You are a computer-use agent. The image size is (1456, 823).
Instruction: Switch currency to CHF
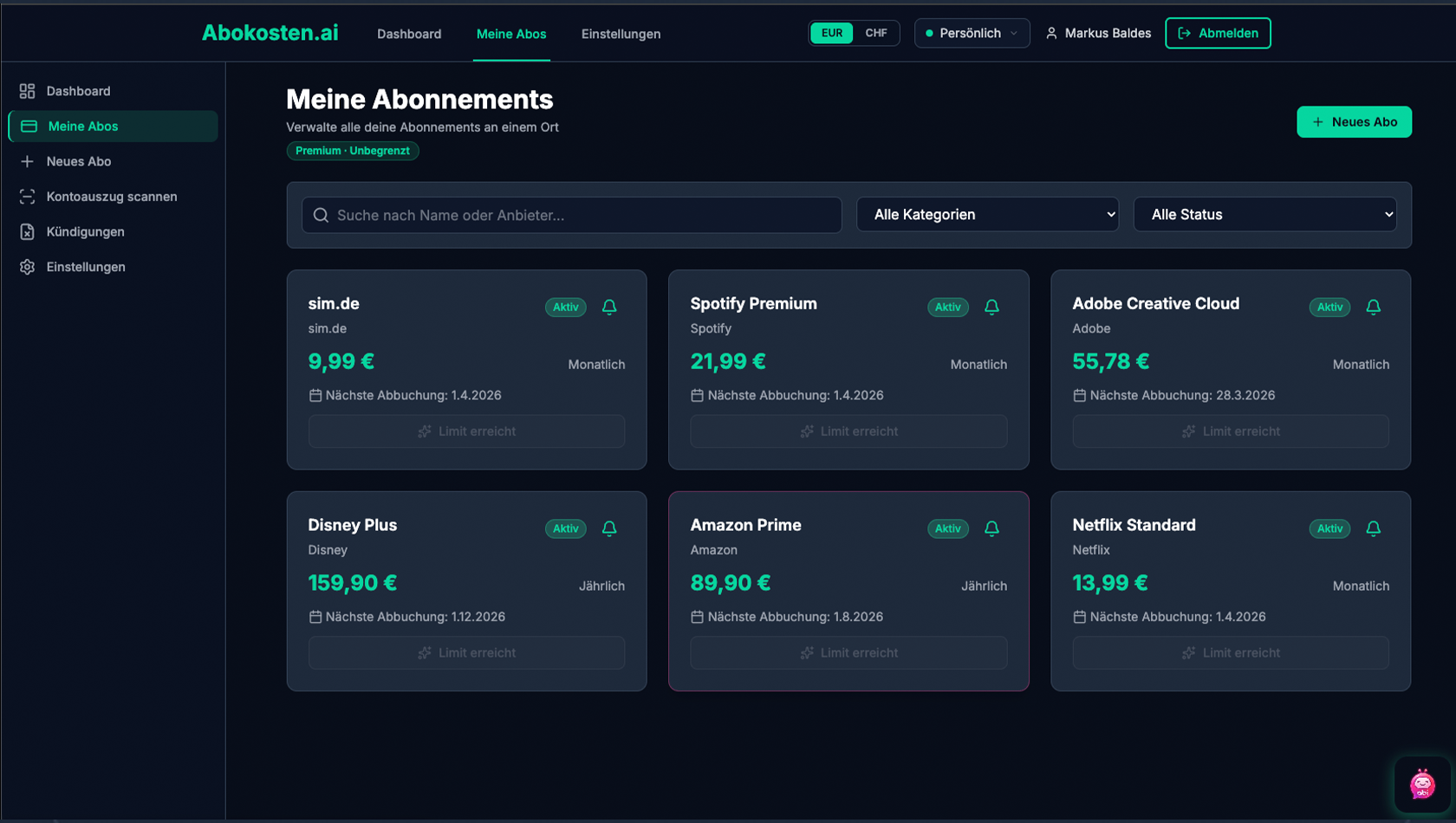tap(875, 33)
